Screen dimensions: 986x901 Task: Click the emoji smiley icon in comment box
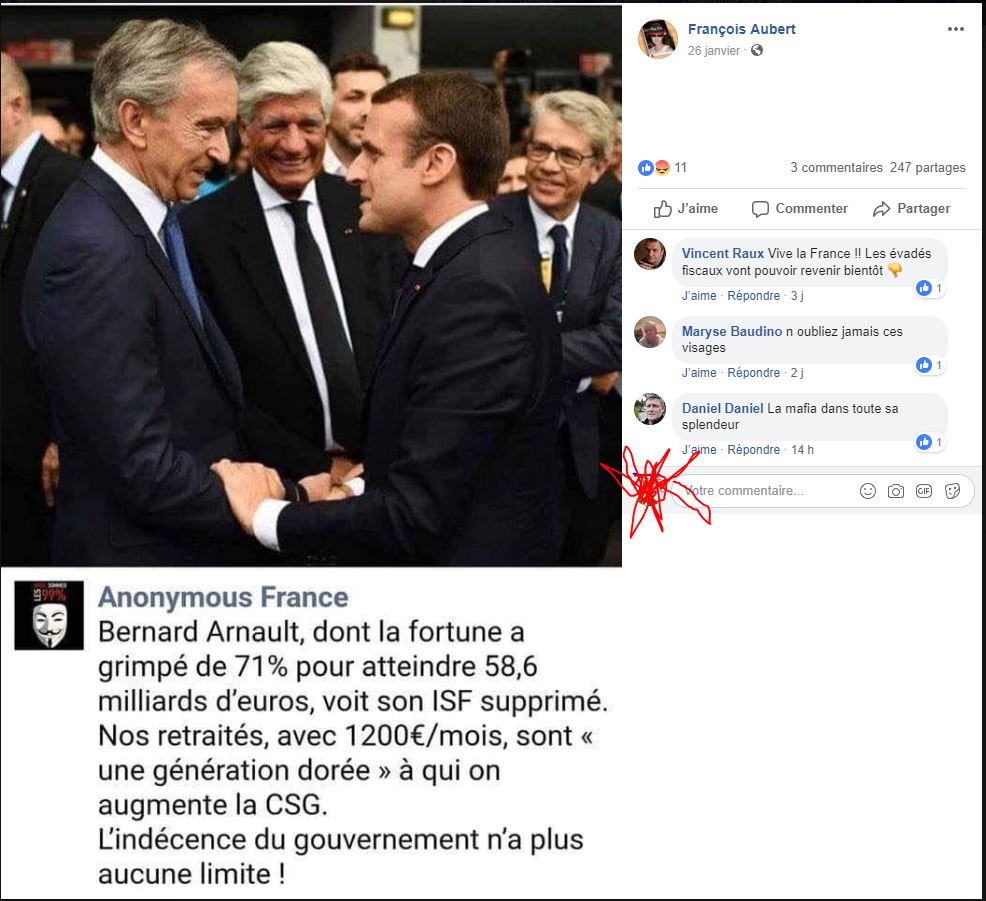867,491
